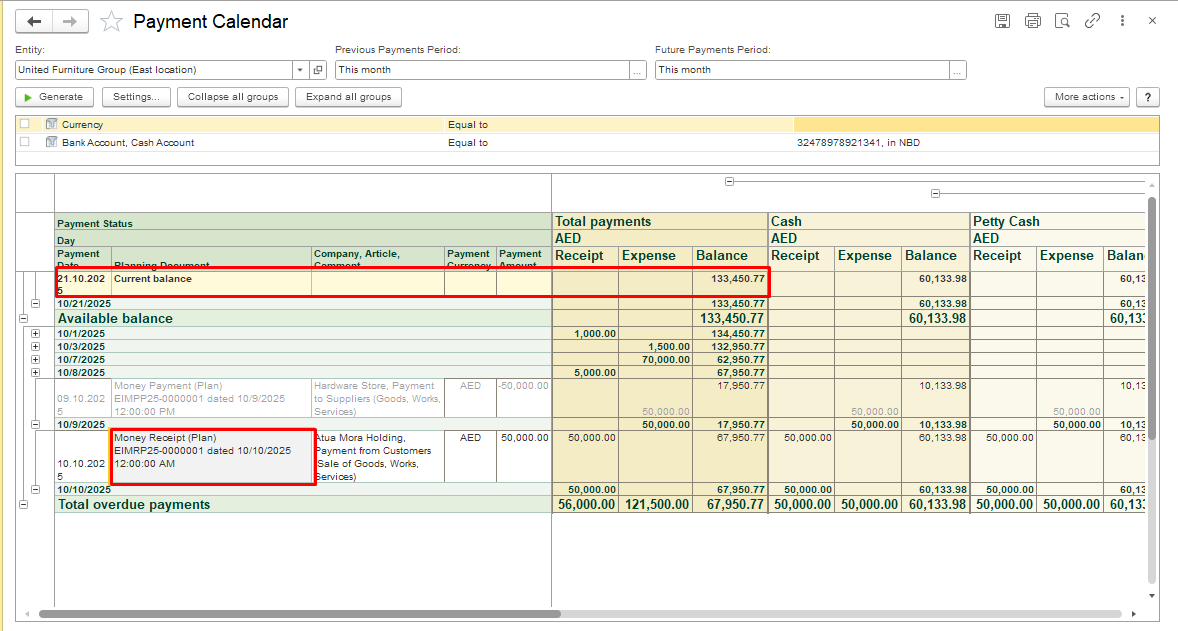1178x631 pixels.
Task: Click the get link (chain) icon
Action: 1092,21
